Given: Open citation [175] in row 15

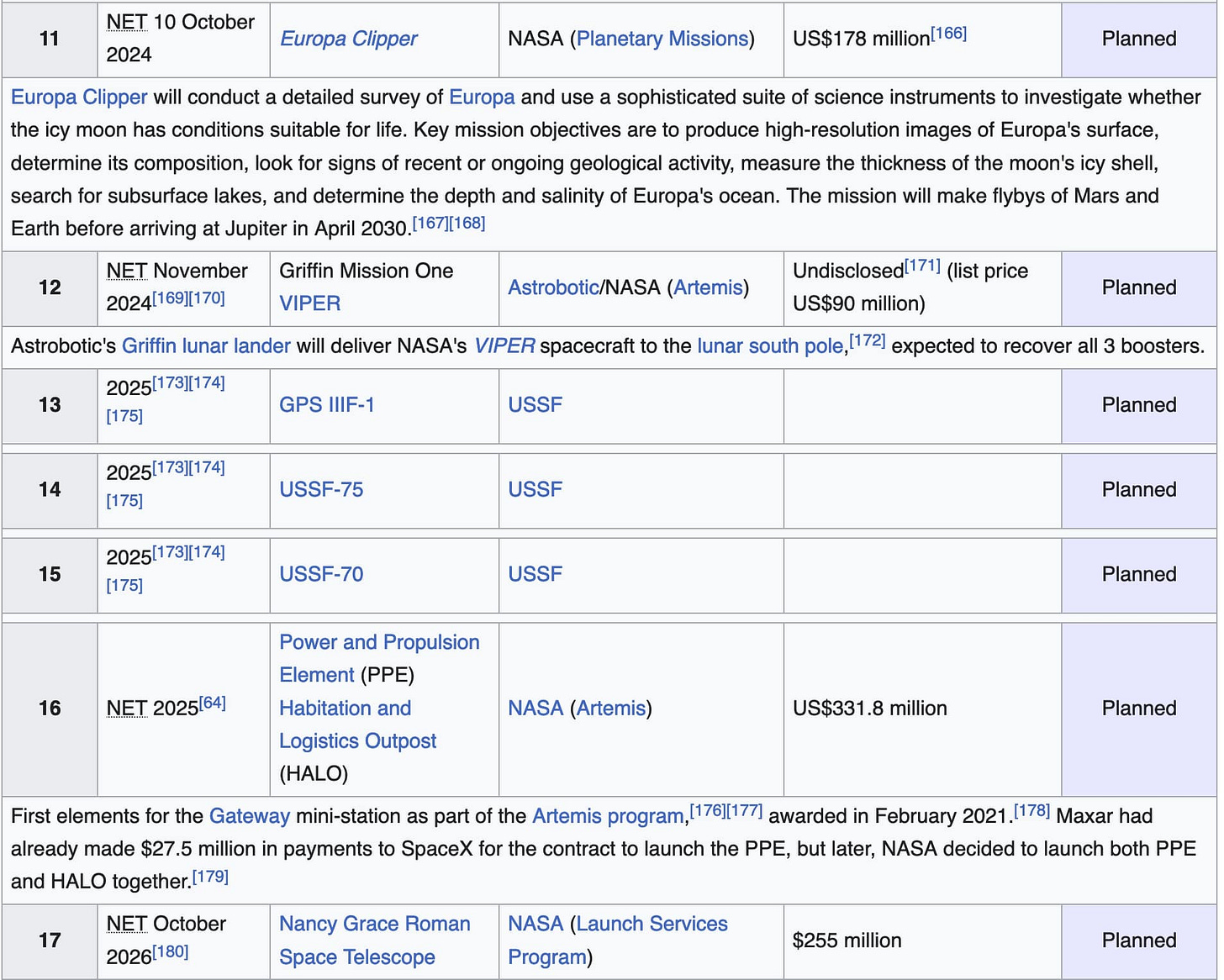Looking at the screenshot, I should [x=124, y=586].
